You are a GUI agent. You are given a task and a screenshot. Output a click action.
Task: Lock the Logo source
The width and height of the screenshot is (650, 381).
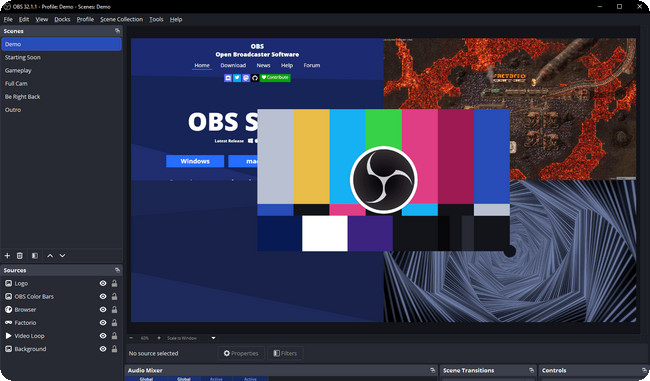pos(114,283)
